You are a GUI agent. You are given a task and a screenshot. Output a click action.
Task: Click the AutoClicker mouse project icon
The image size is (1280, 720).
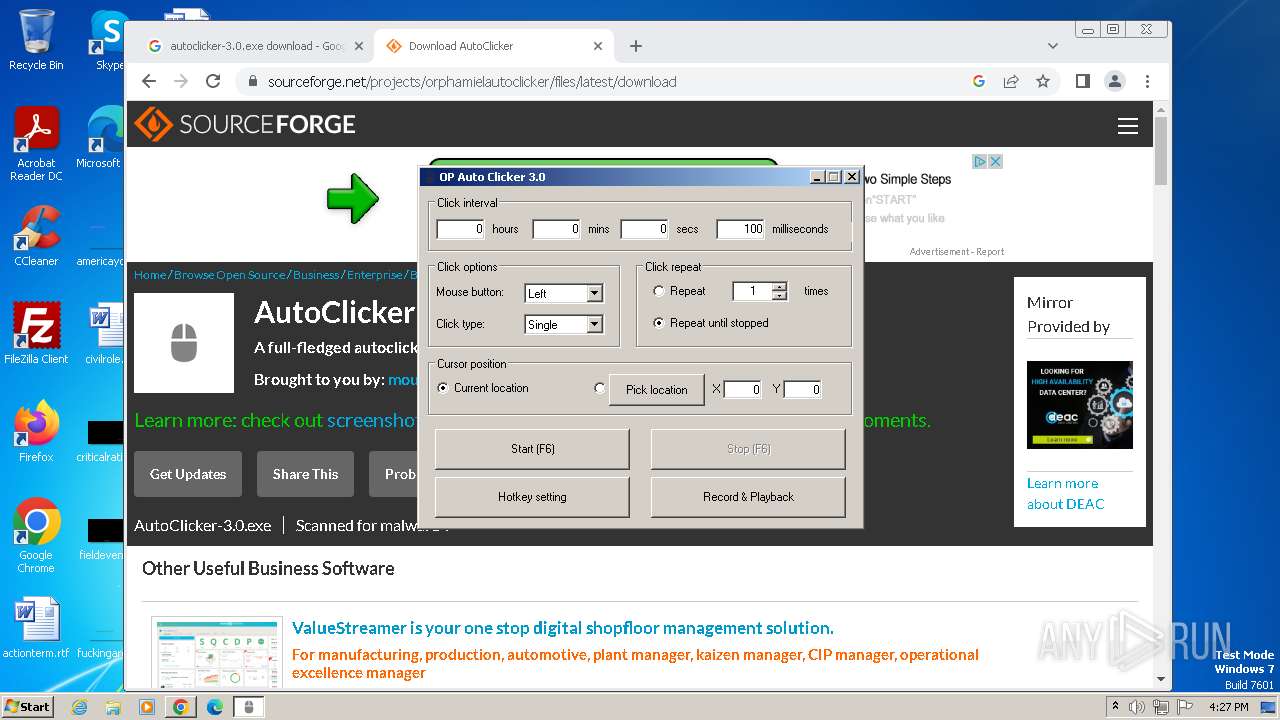pyautogui.click(x=184, y=343)
